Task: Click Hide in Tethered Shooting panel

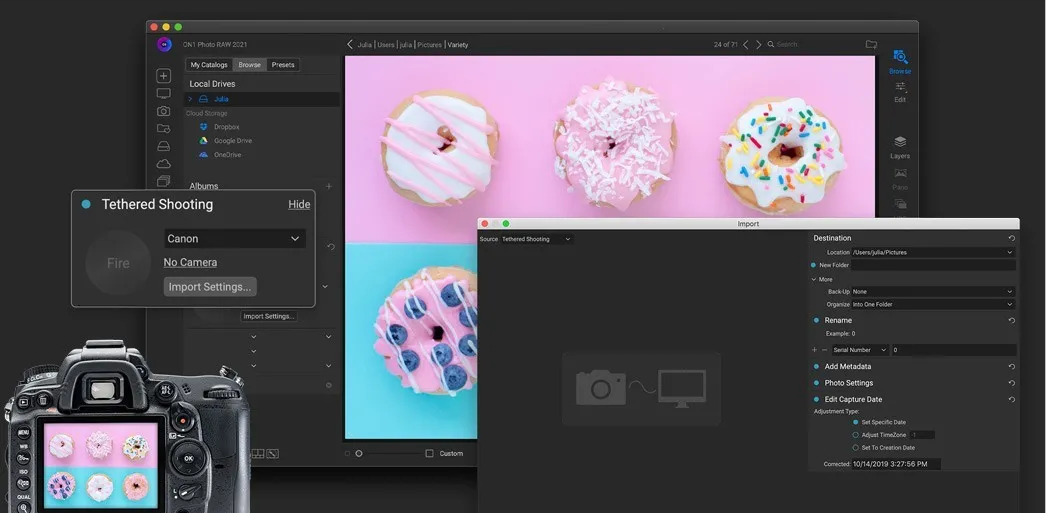Action: coord(299,204)
